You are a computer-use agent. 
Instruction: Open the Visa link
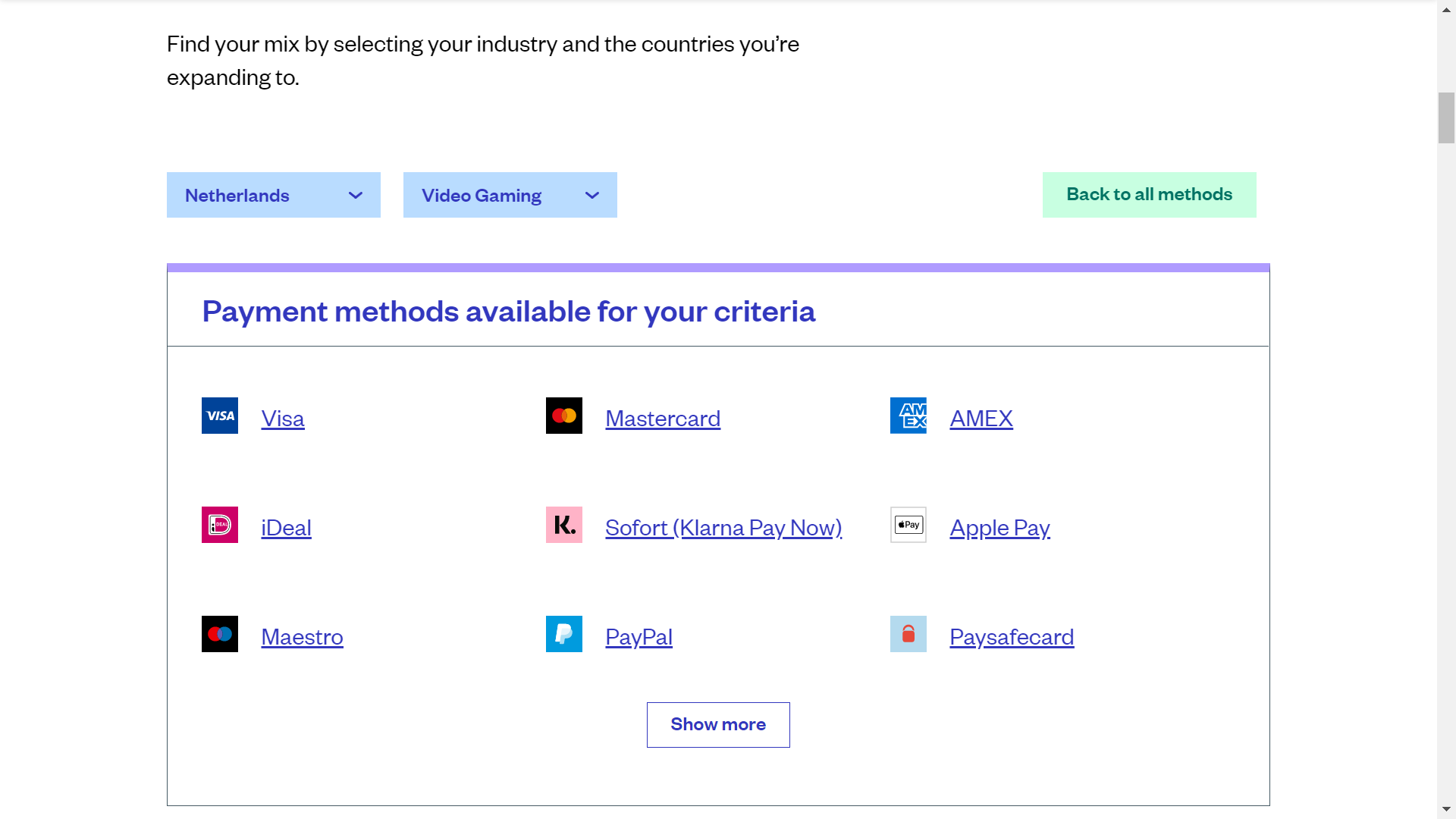tap(283, 419)
